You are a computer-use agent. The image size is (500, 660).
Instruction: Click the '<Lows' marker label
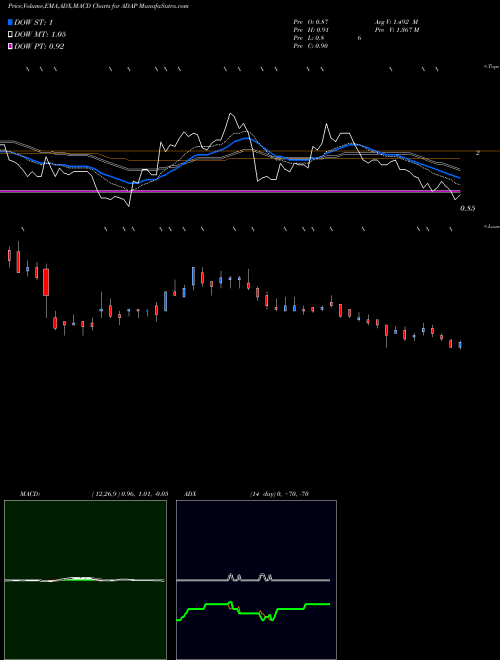pyautogui.click(x=491, y=226)
